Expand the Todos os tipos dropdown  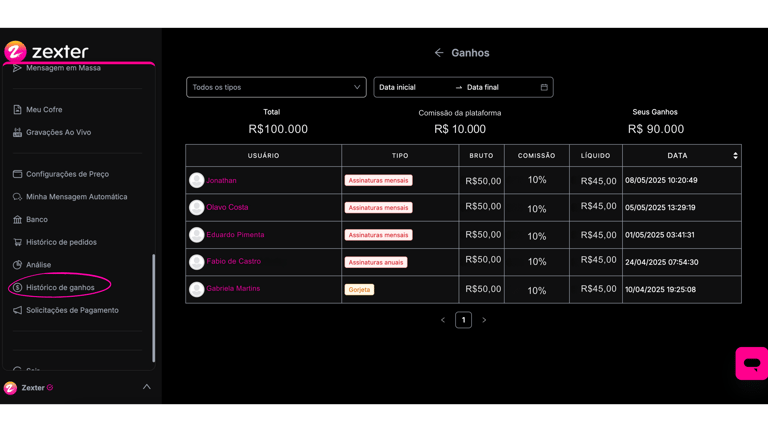[x=276, y=88]
